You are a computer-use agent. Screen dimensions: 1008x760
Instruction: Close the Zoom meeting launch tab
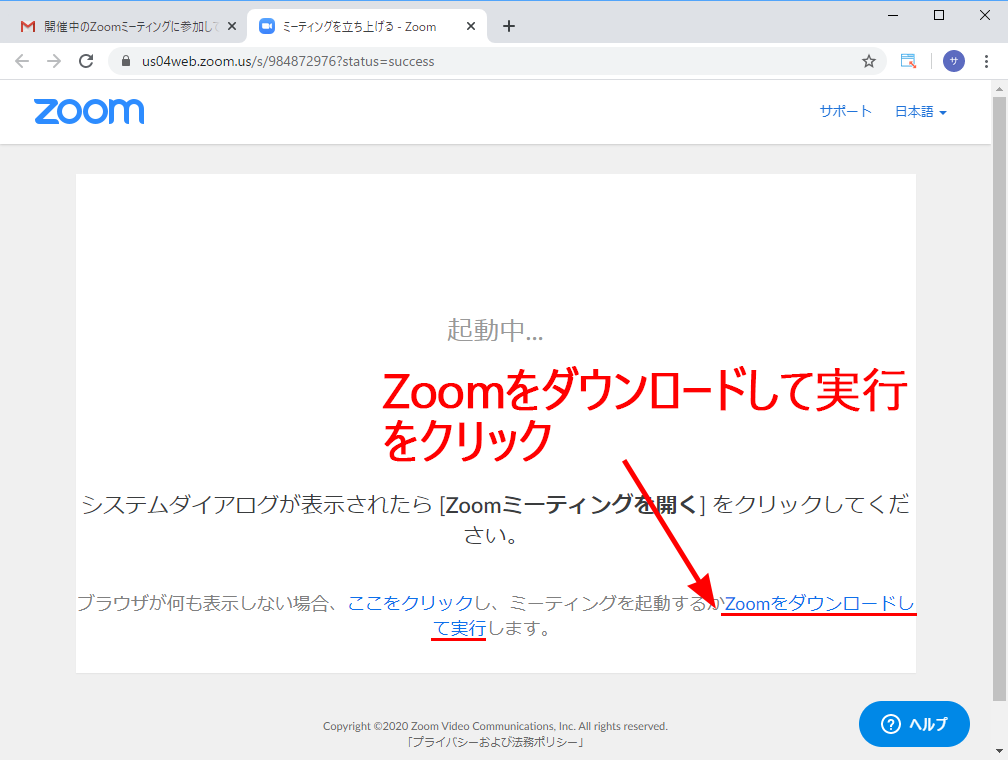(x=472, y=27)
